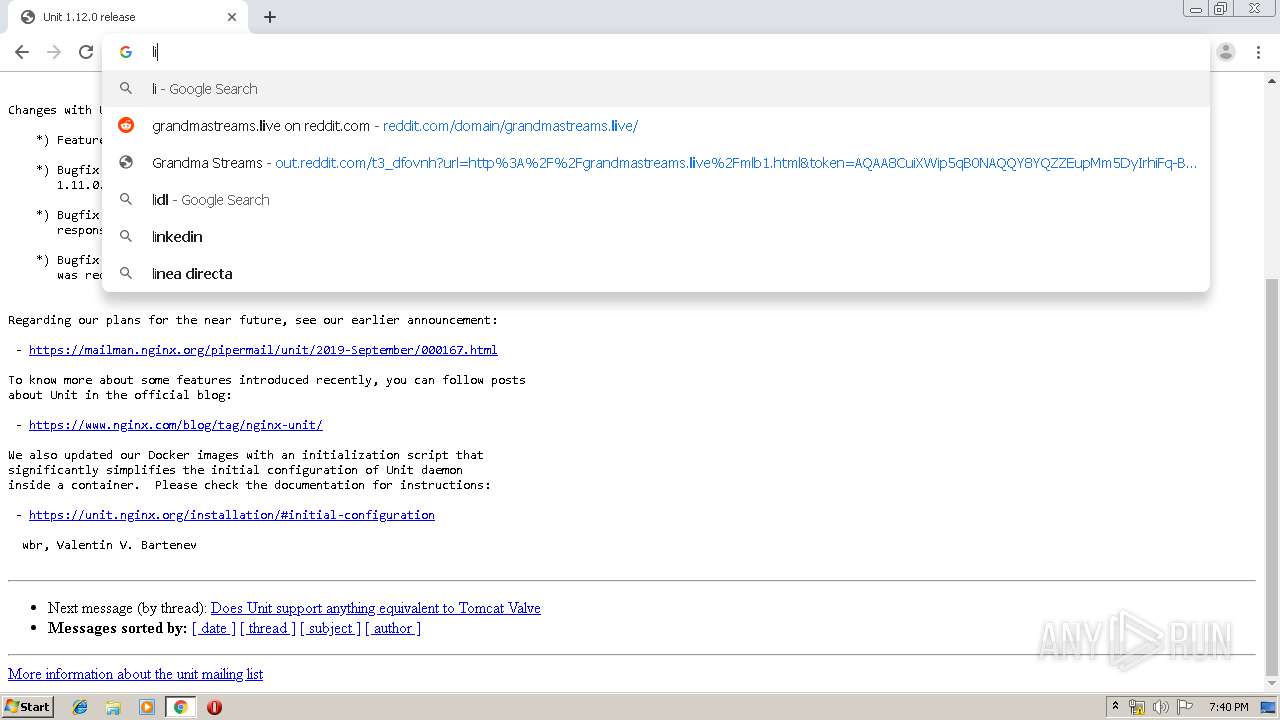The image size is (1280, 720).
Task: Select the linea directa suggestion
Action: (656, 274)
